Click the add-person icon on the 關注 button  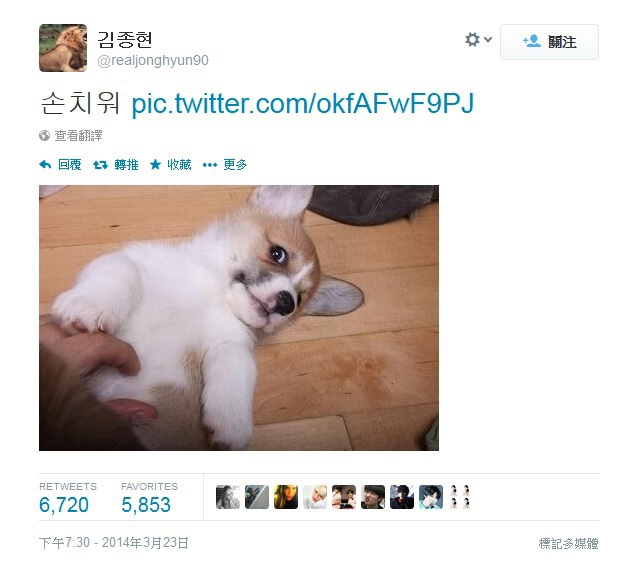[x=531, y=41]
